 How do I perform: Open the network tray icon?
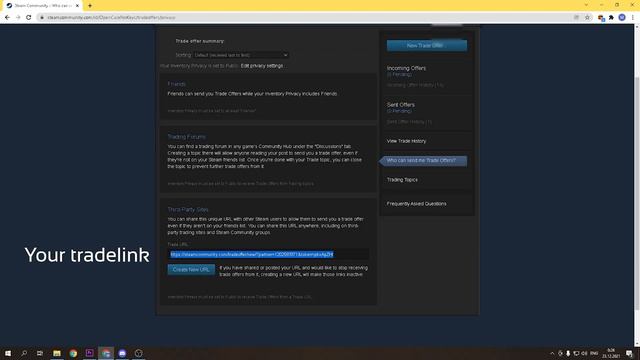(576, 353)
